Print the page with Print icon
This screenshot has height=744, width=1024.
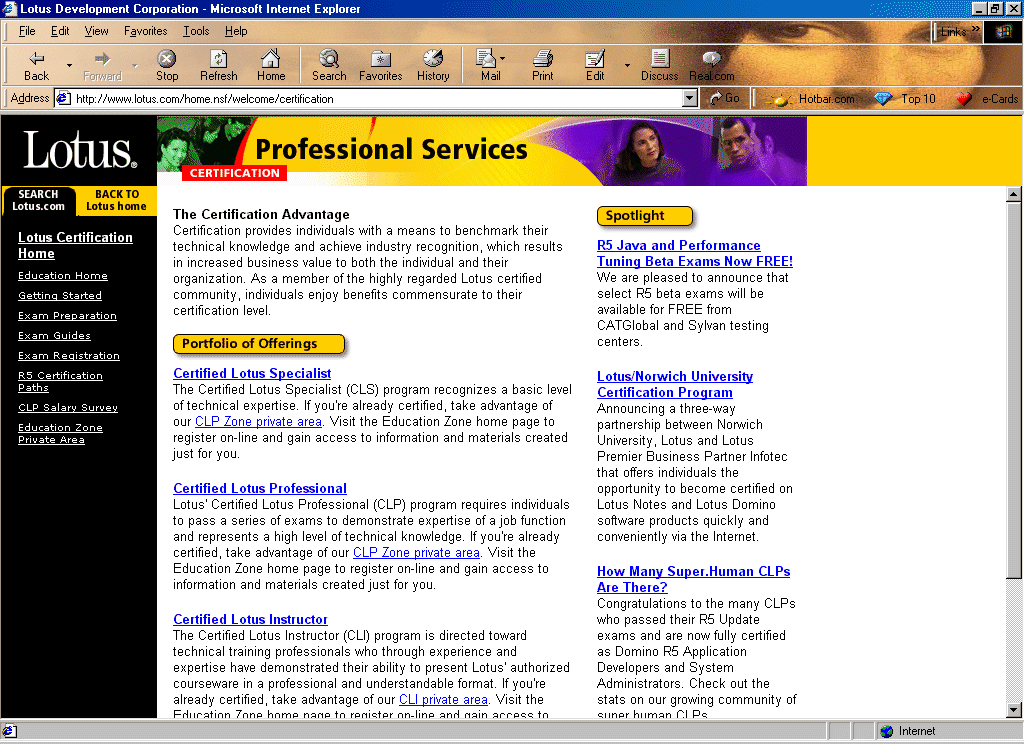543,59
